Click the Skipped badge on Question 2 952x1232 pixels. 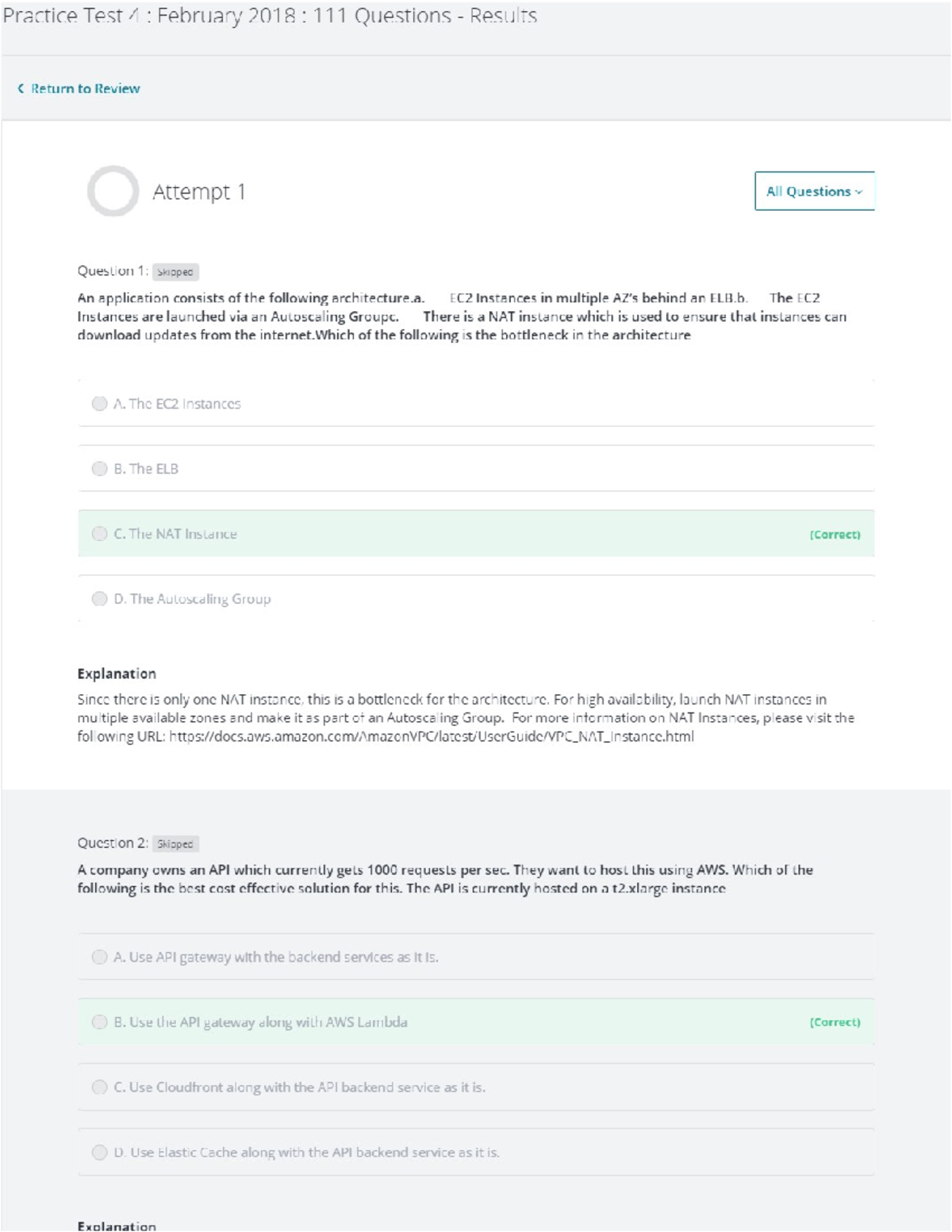(x=175, y=844)
